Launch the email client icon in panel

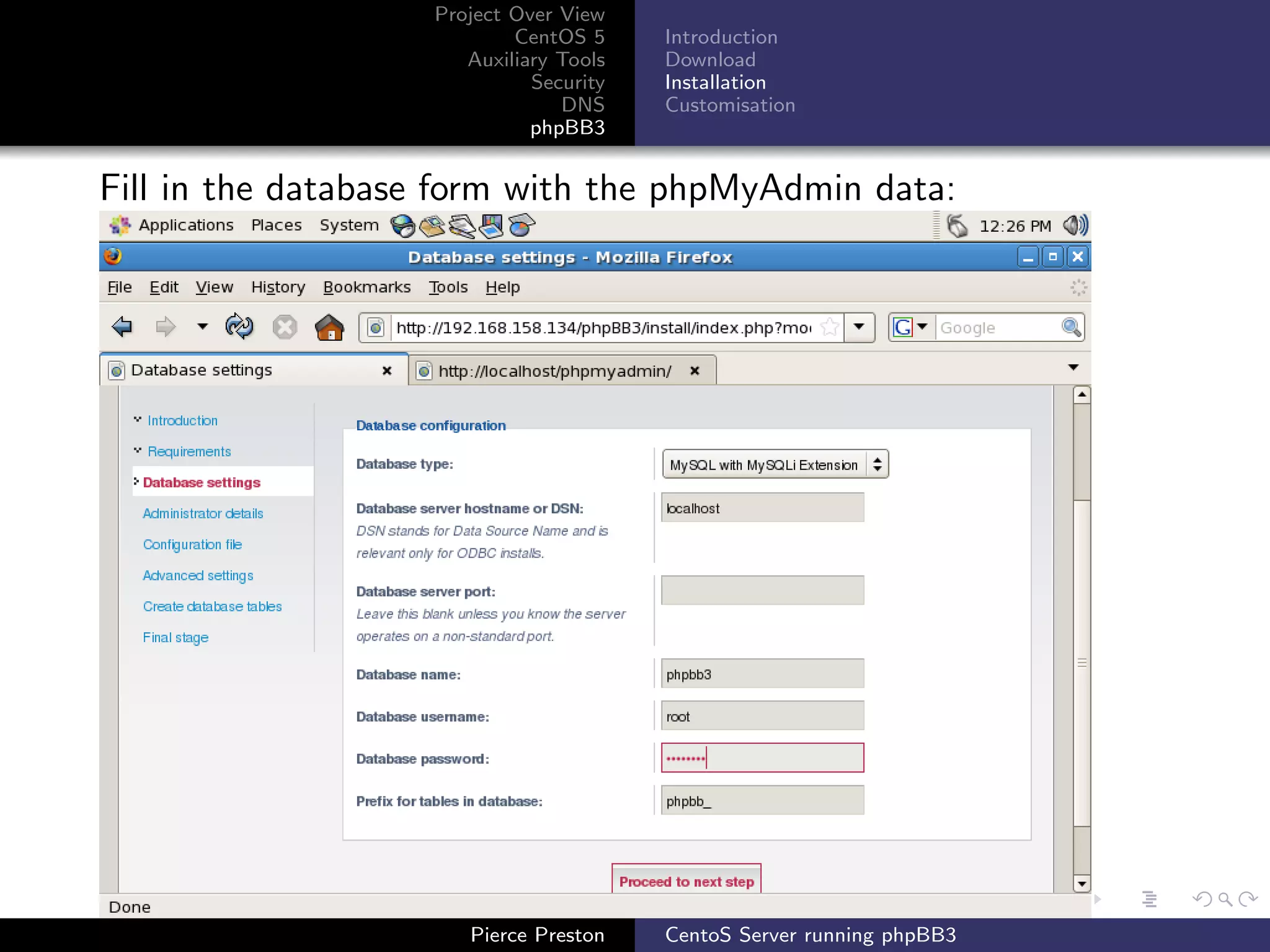pos(432,226)
